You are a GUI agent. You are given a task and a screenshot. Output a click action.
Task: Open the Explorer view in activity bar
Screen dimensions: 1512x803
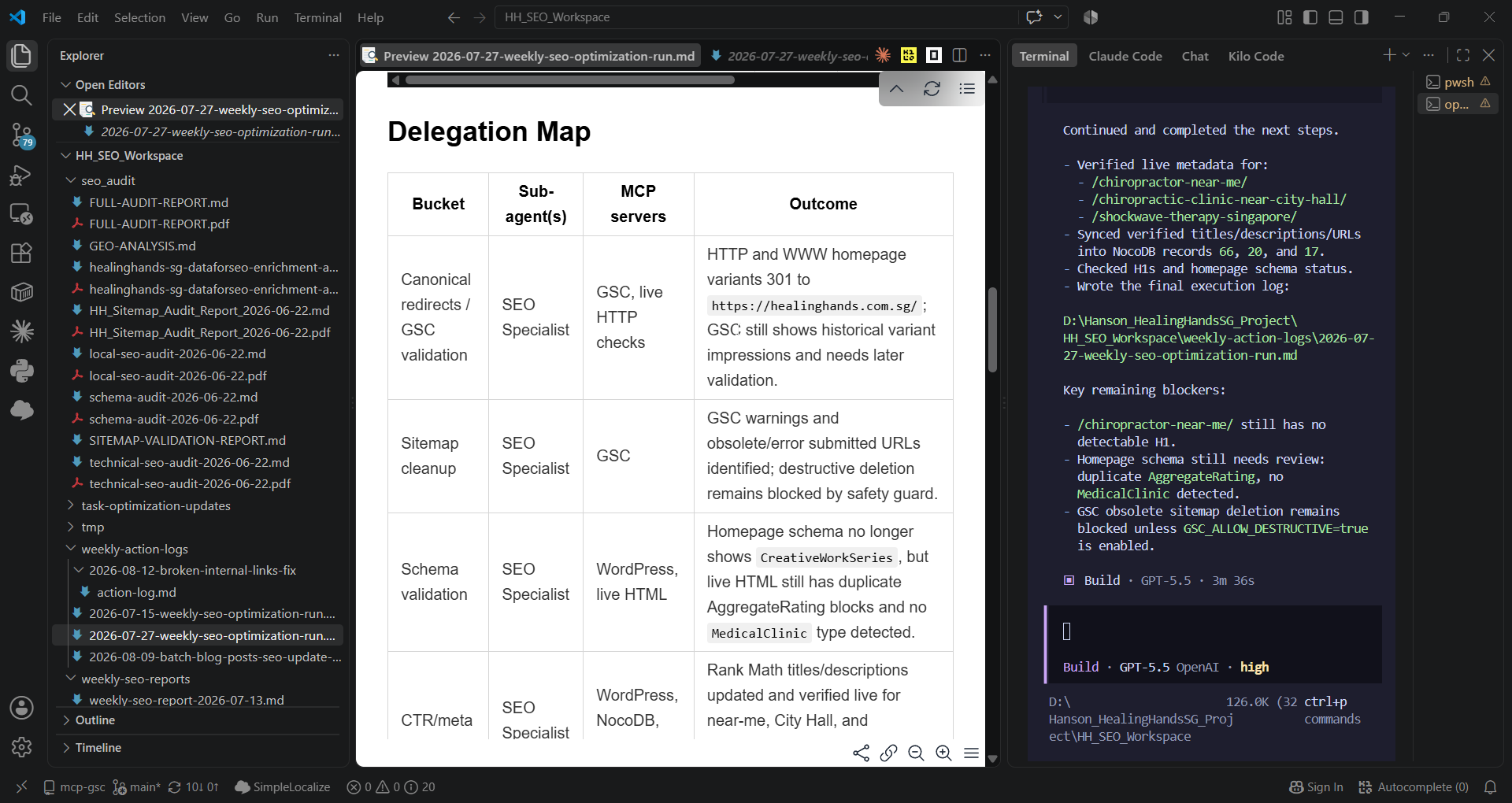point(21,56)
